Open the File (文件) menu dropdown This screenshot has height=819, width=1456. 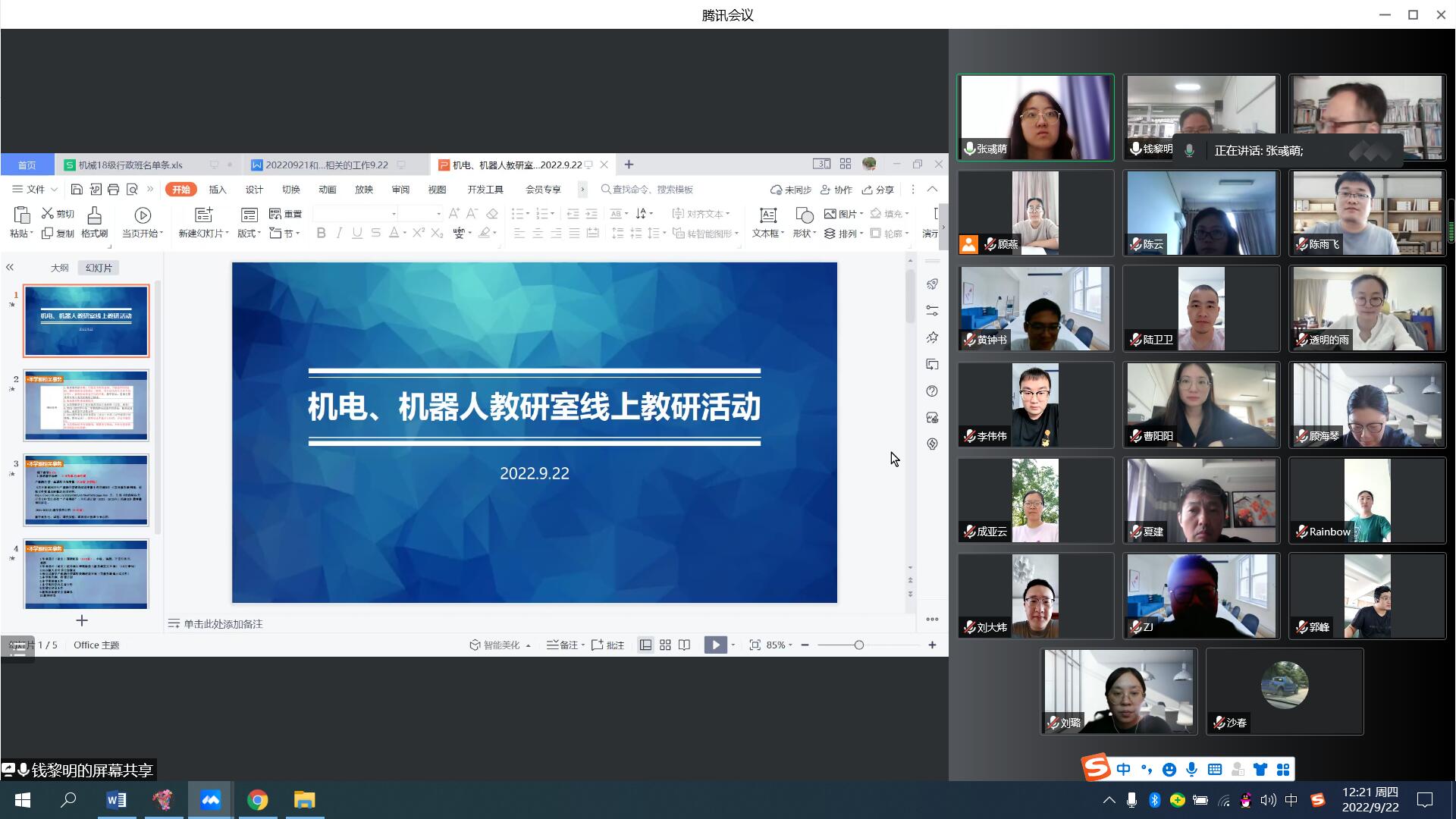pyautogui.click(x=36, y=190)
